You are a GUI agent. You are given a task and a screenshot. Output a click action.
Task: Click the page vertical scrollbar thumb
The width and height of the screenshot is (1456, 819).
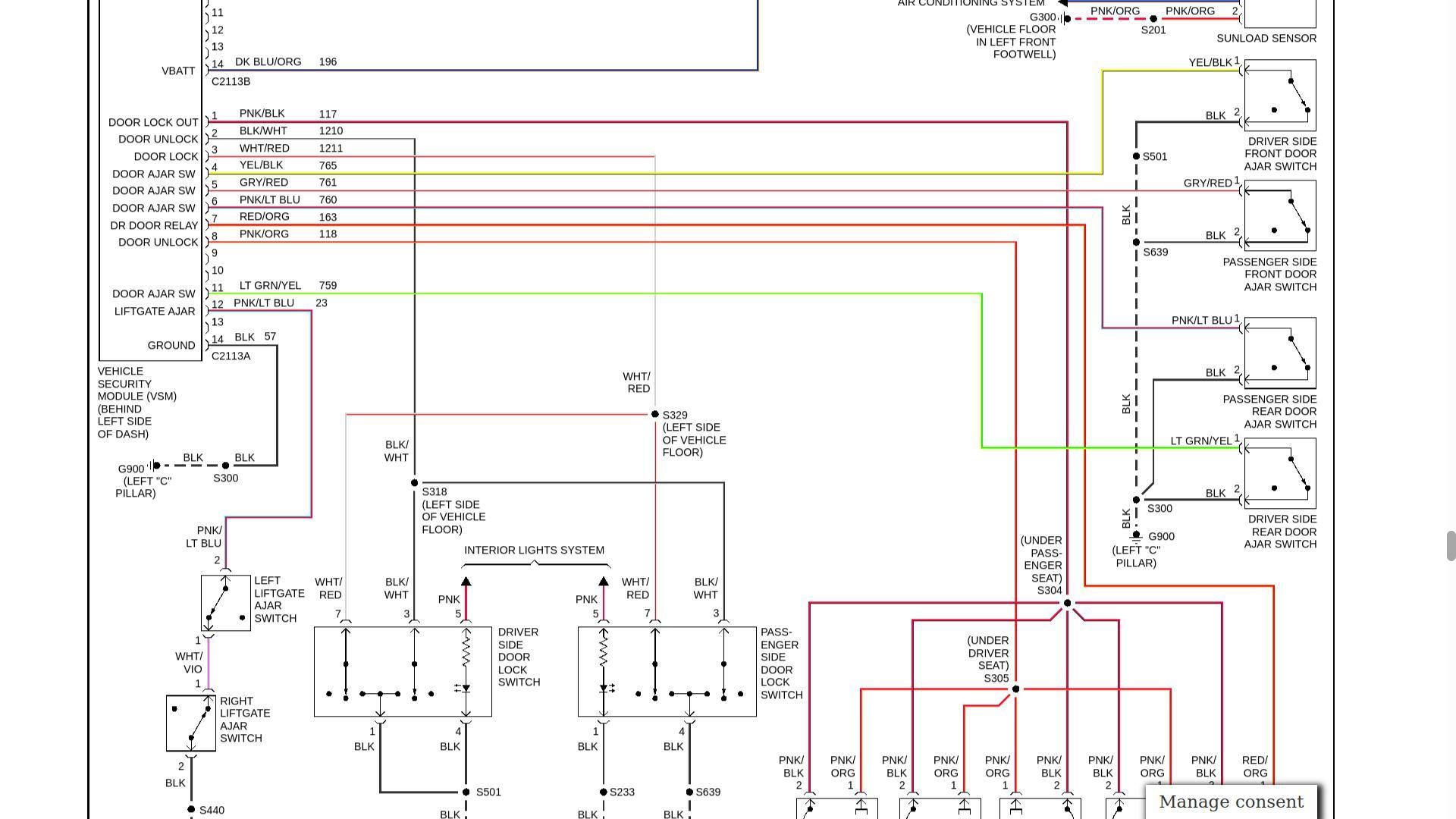1451,546
